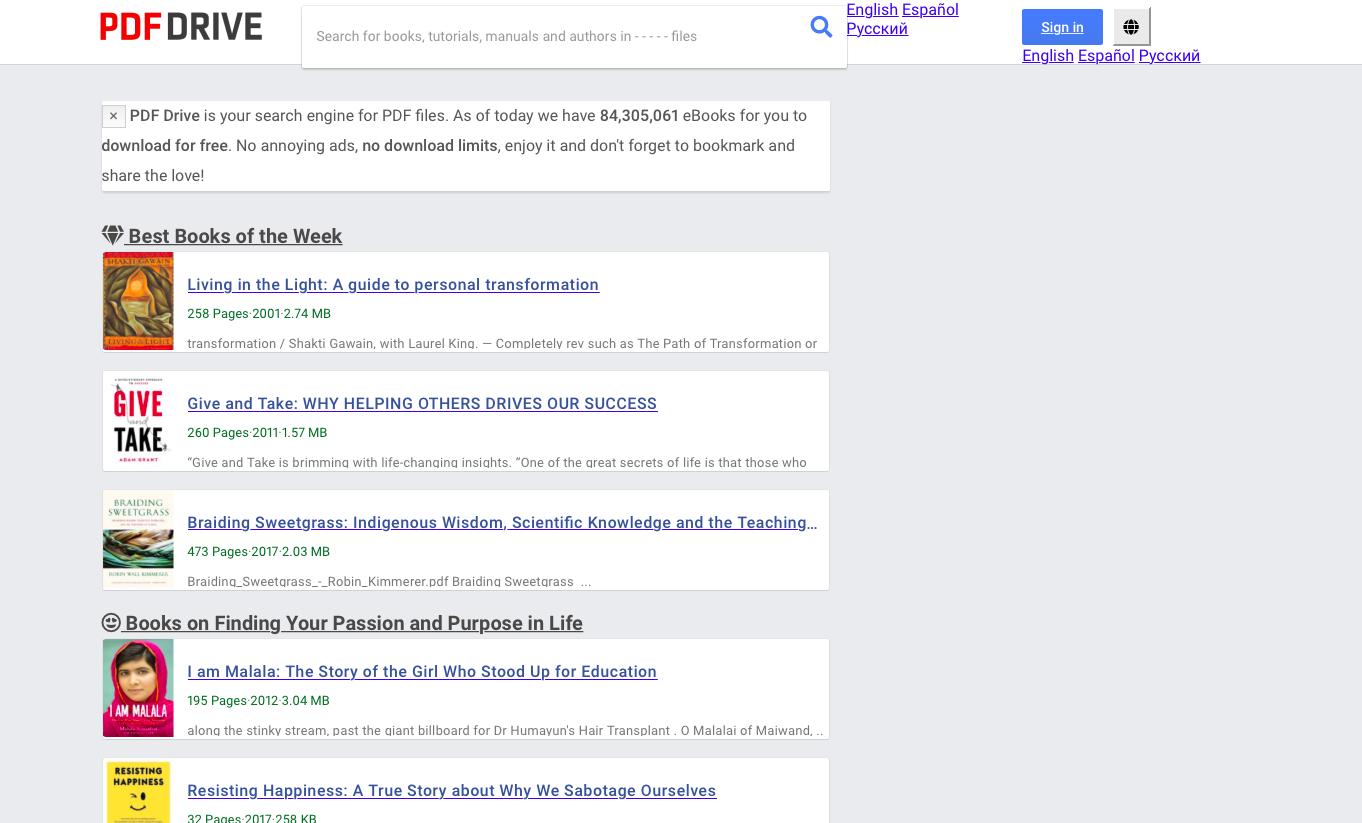Click 'no download limits' bold text
The width and height of the screenshot is (1362, 823).
click(x=429, y=146)
